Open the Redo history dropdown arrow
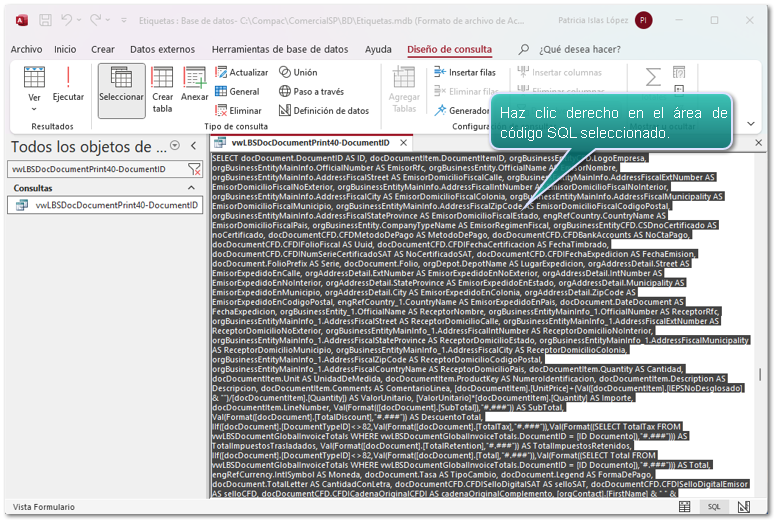The width and height of the screenshot is (777, 523). click(108, 20)
